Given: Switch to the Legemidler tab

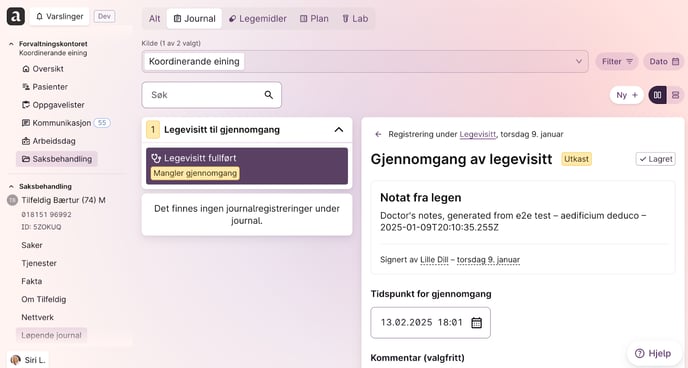Looking at the screenshot, I should tap(258, 18).
